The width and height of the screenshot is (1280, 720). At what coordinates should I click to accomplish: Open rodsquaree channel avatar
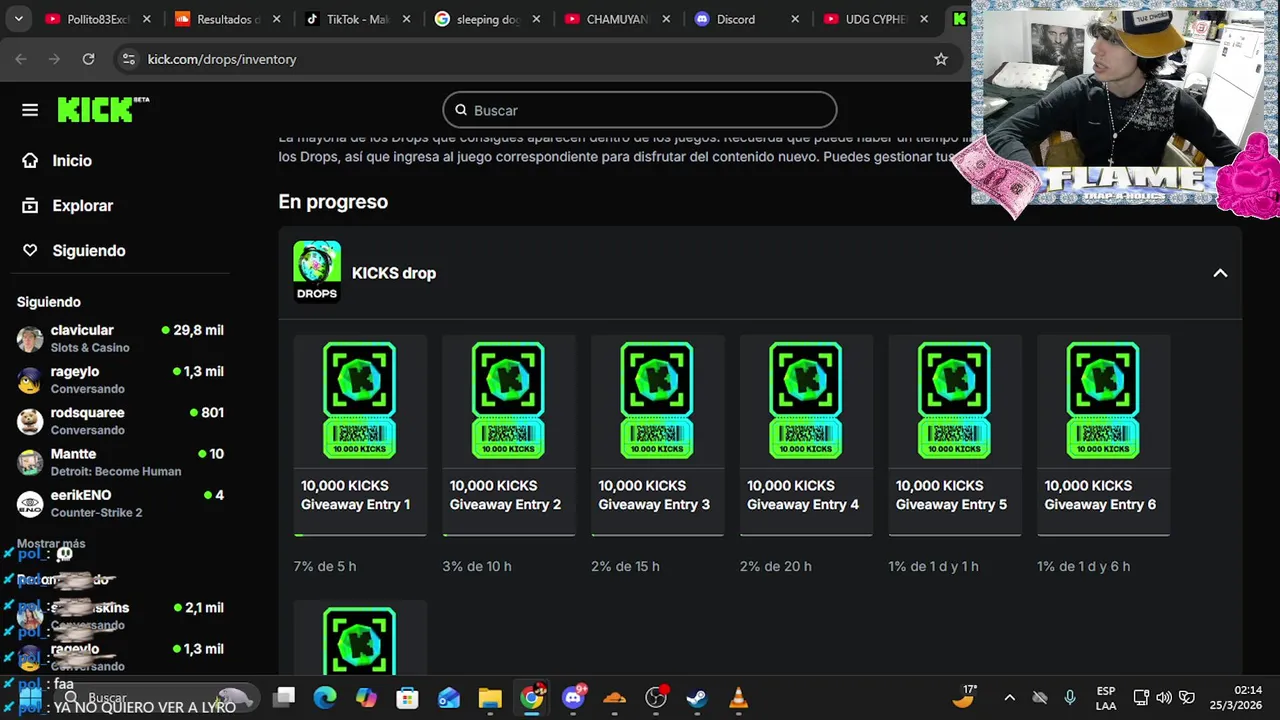(30, 421)
